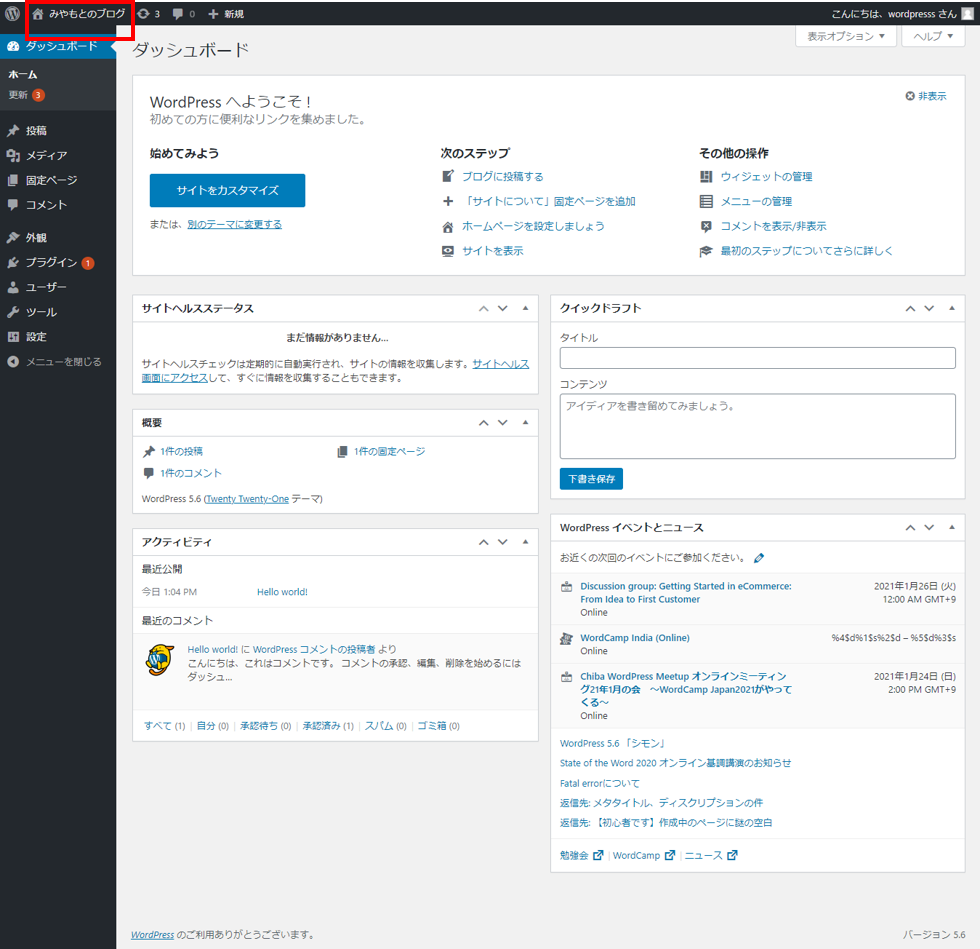Move WordPress イベントとニュース panel down arrow
Image resolution: width=980 pixels, height=949 pixels.
[929, 528]
